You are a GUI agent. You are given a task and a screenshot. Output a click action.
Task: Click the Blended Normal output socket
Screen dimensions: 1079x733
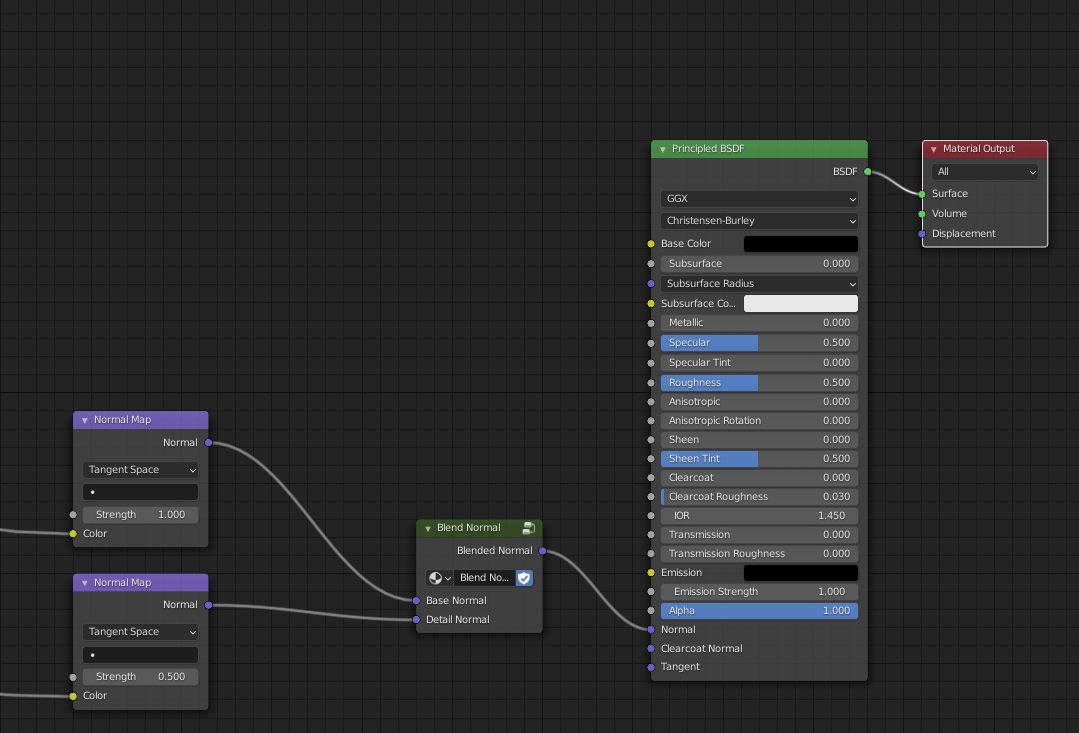pyautogui.click(x=543, y=551)
